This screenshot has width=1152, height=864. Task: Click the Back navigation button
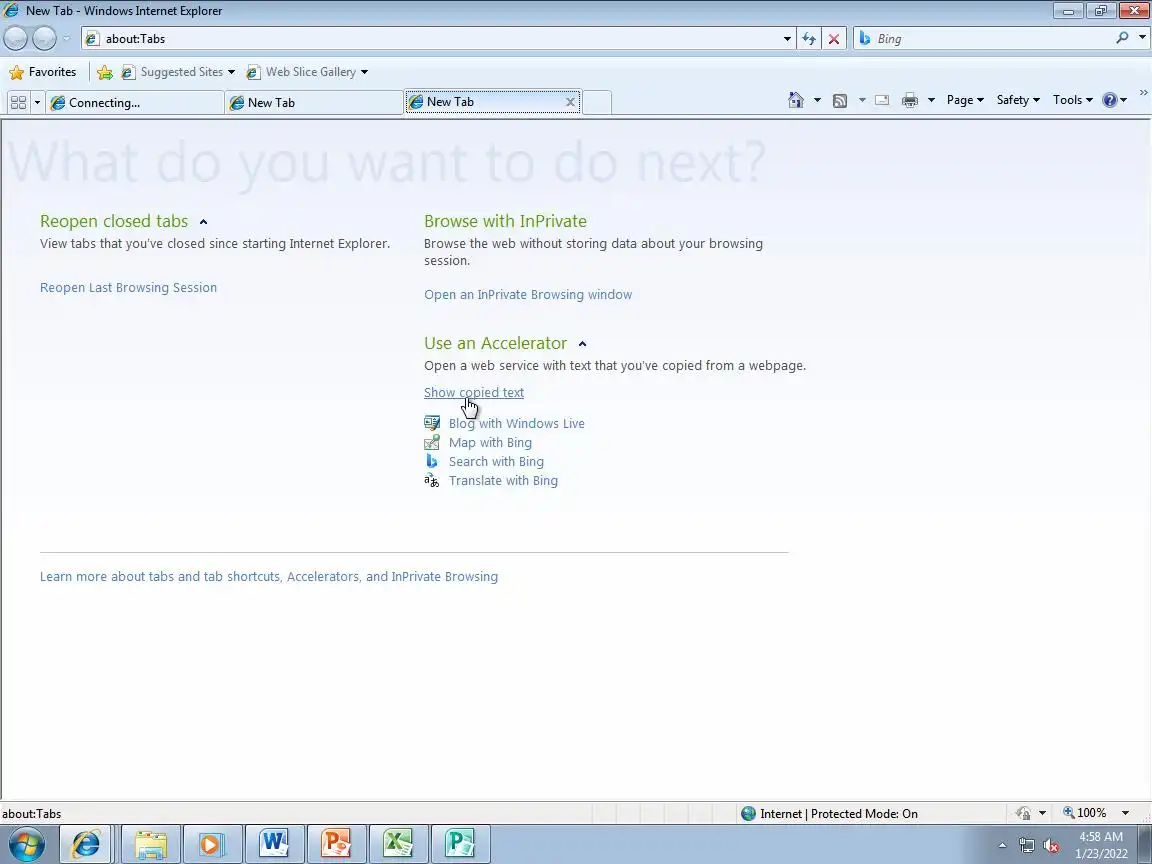click(15, 38)
